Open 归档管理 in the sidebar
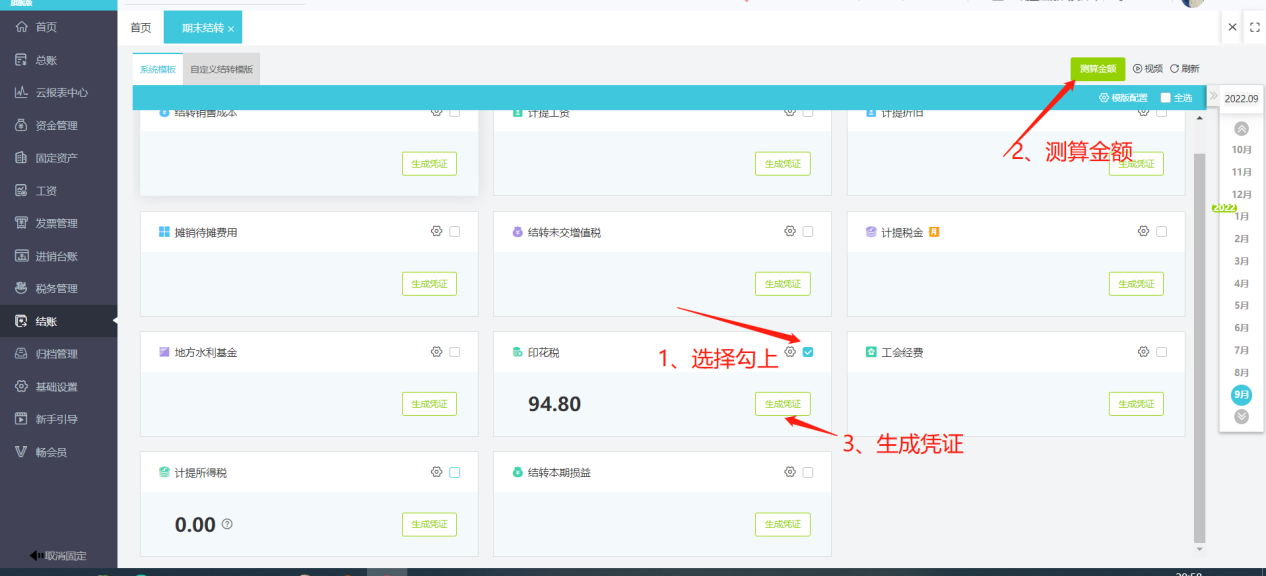The height and width of the screenshot is (576, 1266). click(x=58, y=354)
